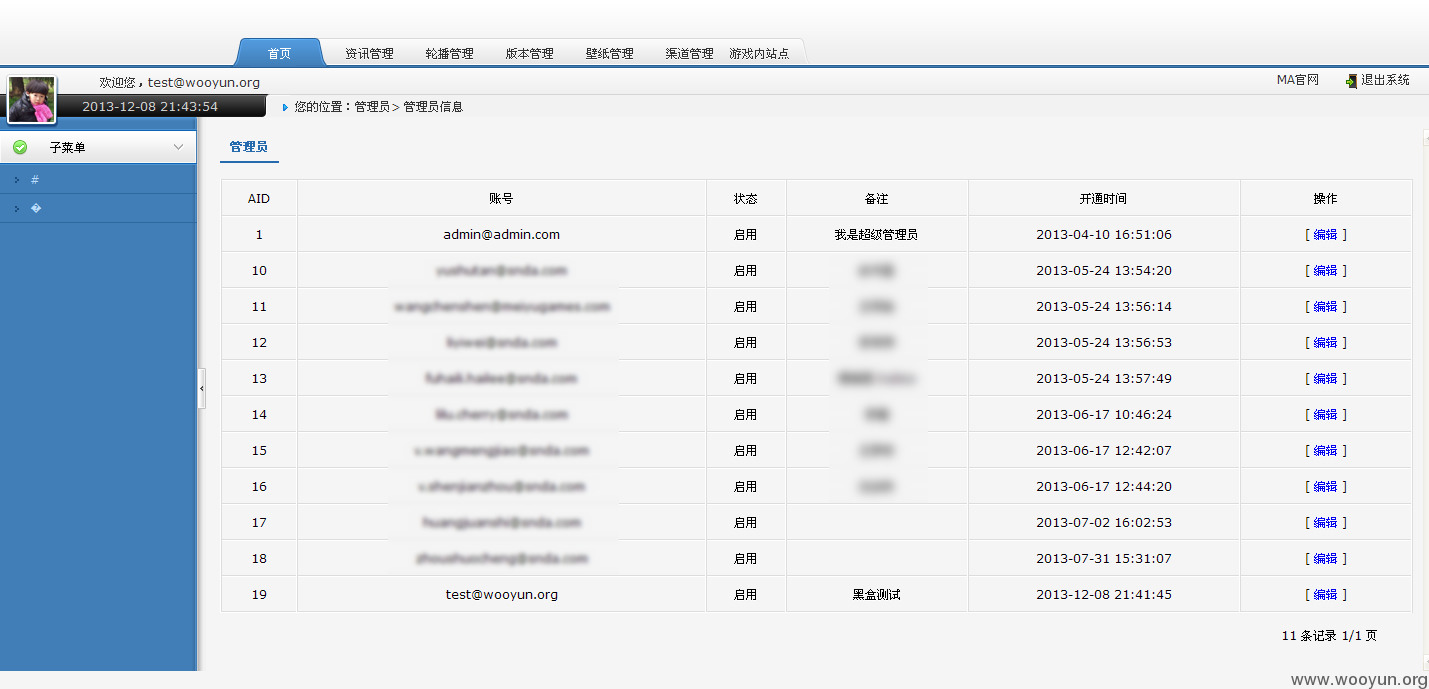Screen dimensions: 1429x689
Task: Click the logout door icon
Action: click(1351, 80)
